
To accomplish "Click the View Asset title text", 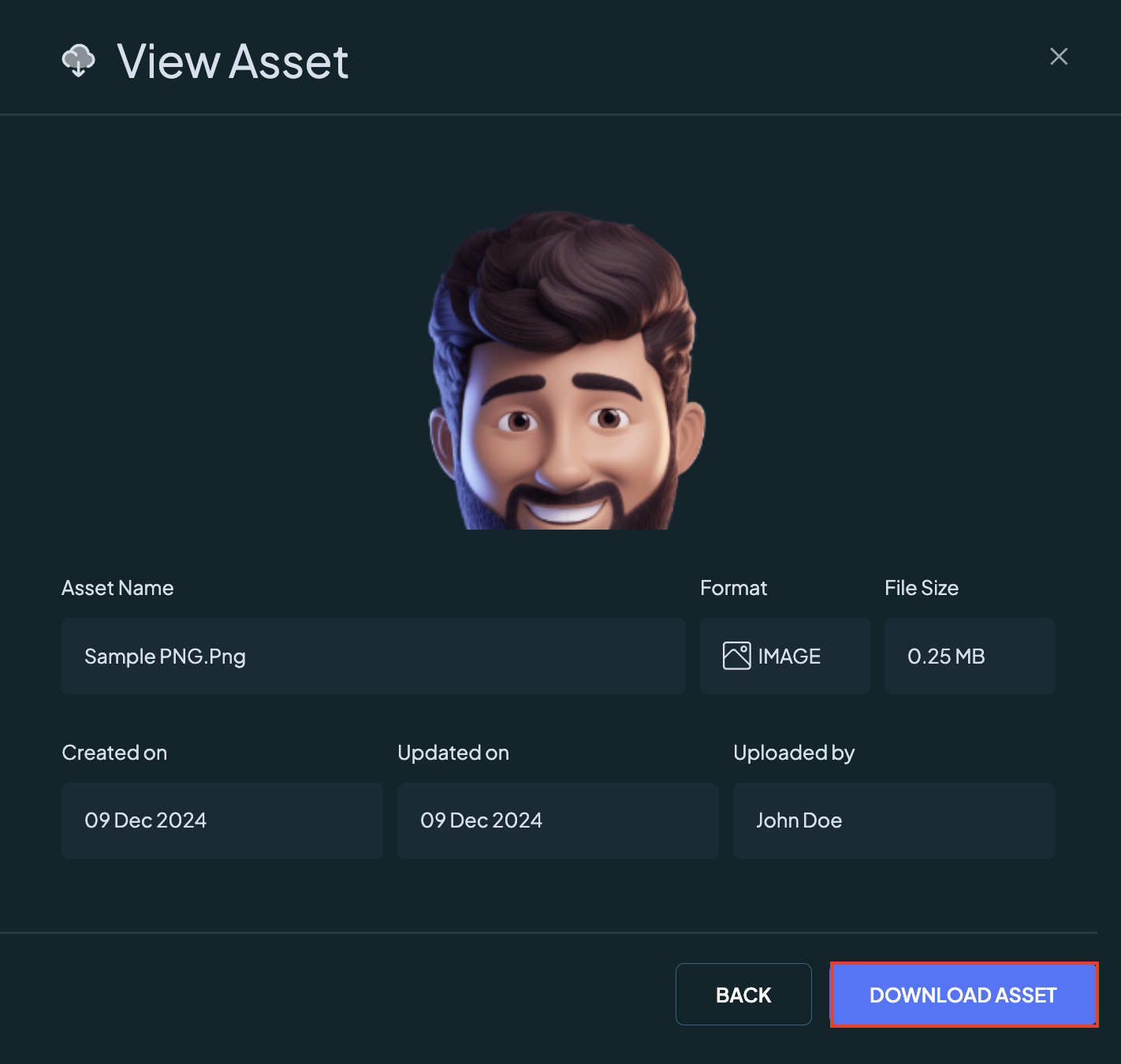I will tap(233, 61).
